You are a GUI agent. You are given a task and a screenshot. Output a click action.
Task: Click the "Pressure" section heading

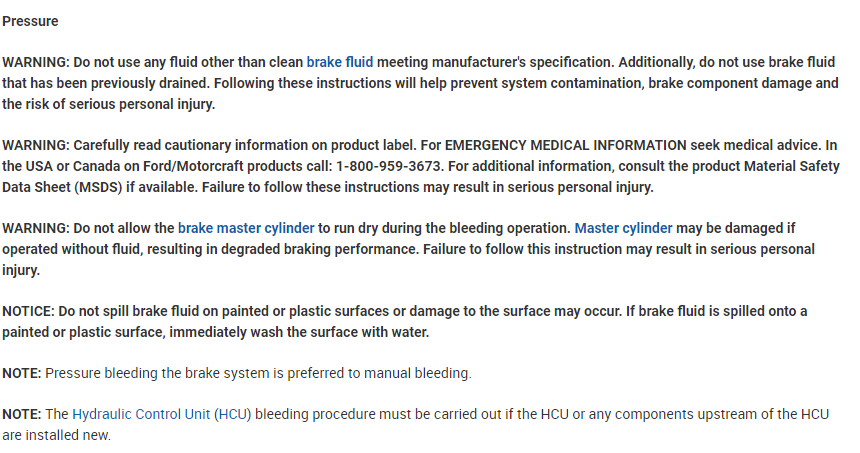[30, 21]
